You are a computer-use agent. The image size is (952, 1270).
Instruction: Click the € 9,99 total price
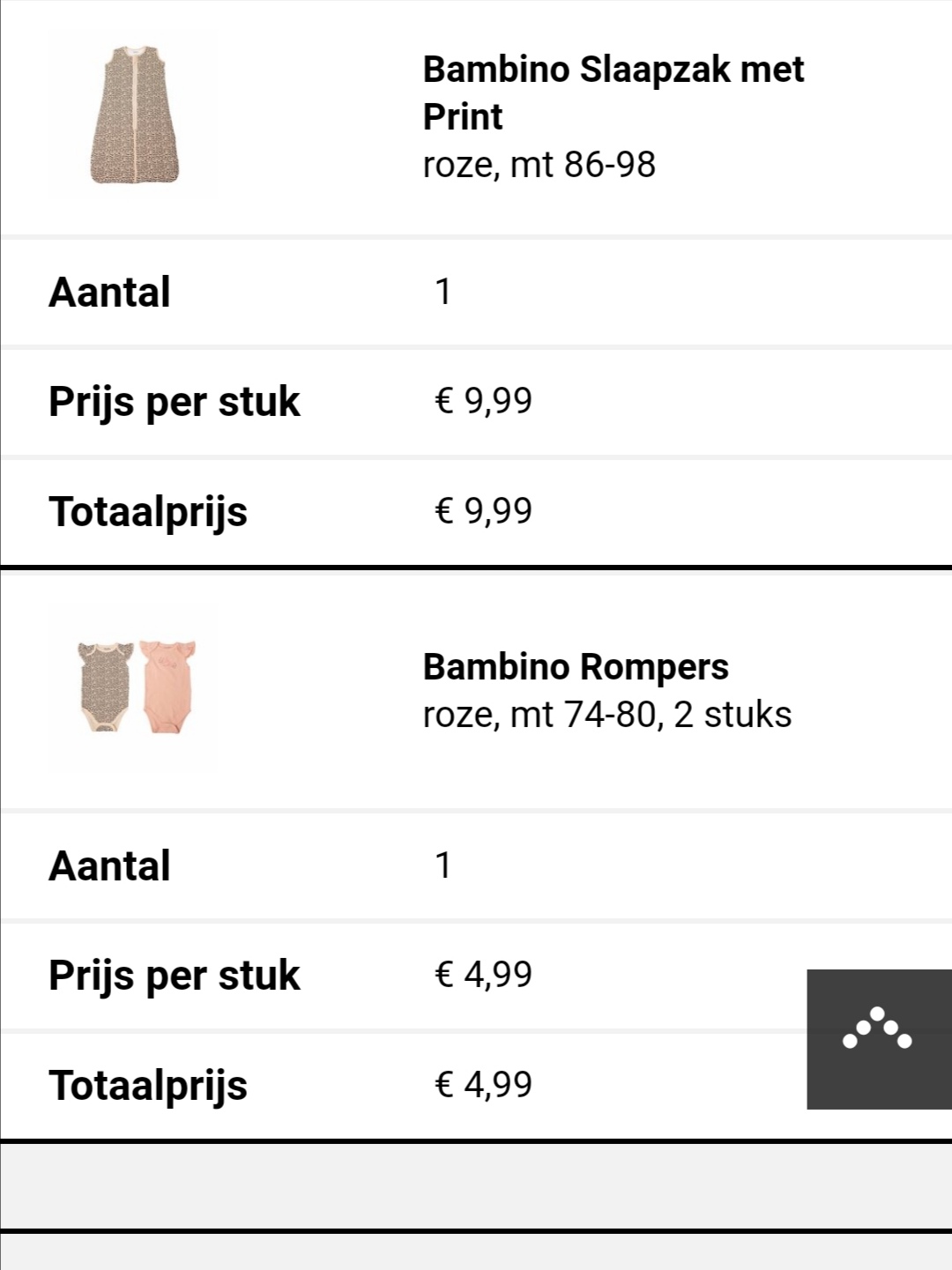coord(483,511)
